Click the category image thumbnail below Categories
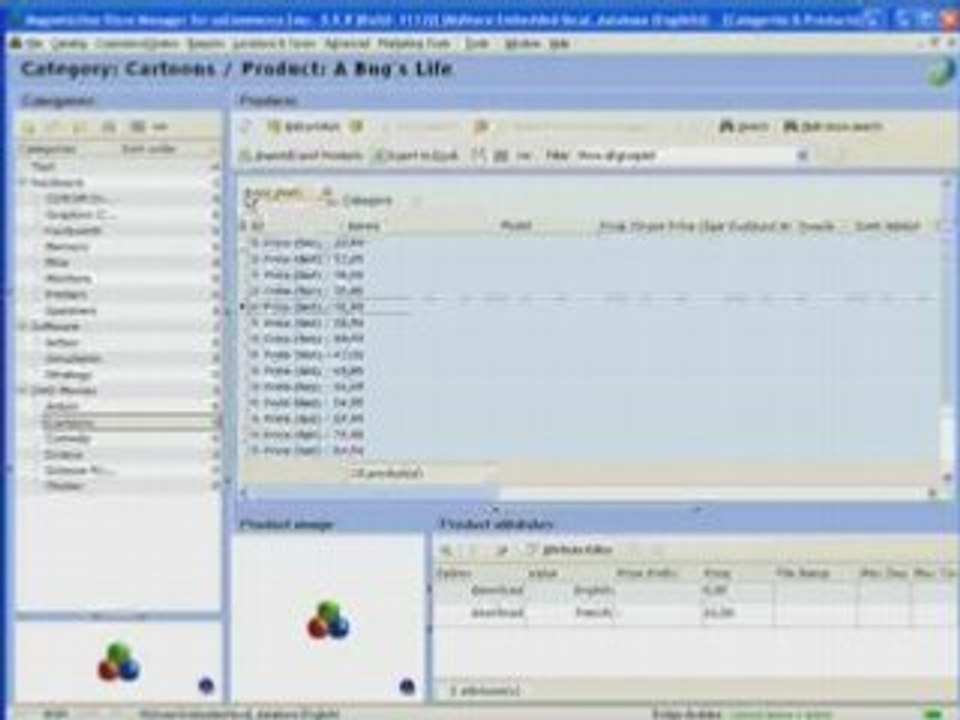Screen dimensions: 960x720 point(119,661)
